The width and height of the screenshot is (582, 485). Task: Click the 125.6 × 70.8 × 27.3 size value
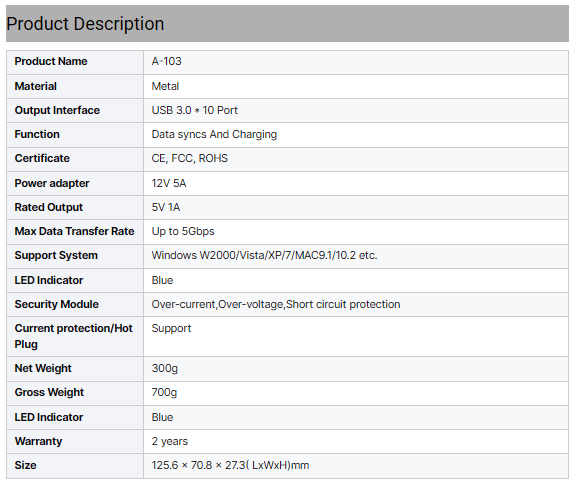230,465
